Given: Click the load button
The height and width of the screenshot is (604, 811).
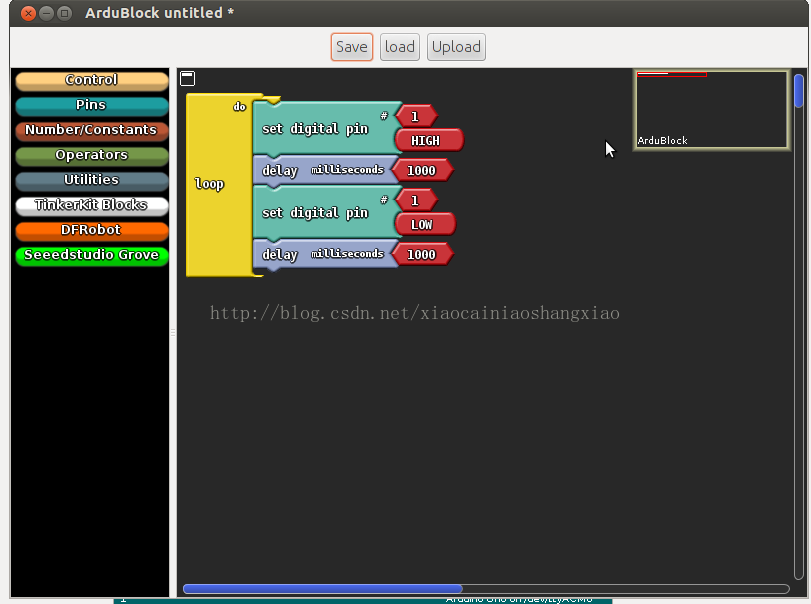Looking at the screenshot, I should 399,47.
